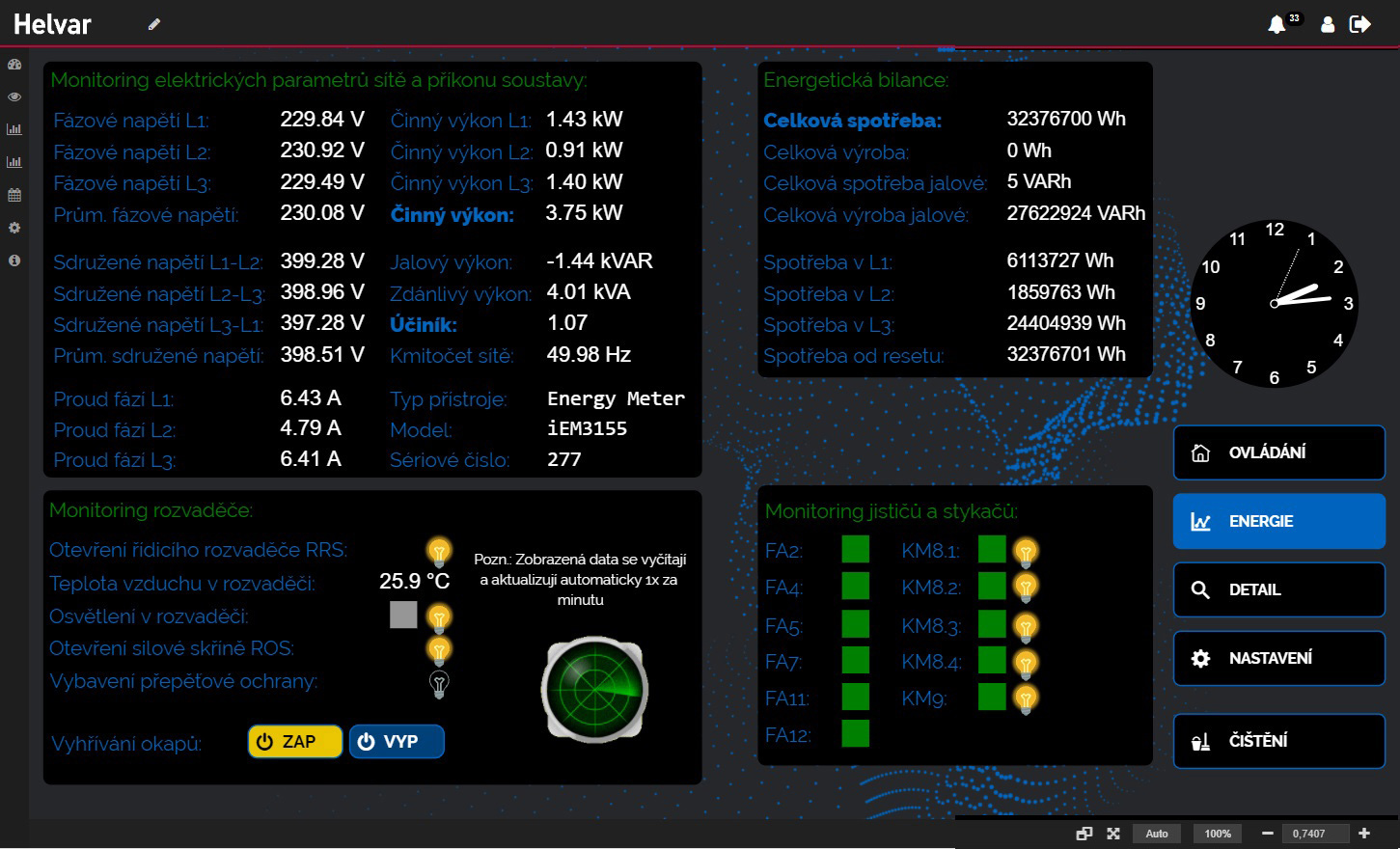
Task: Click the Auto zoom button
Action: tap(1157, 834)
